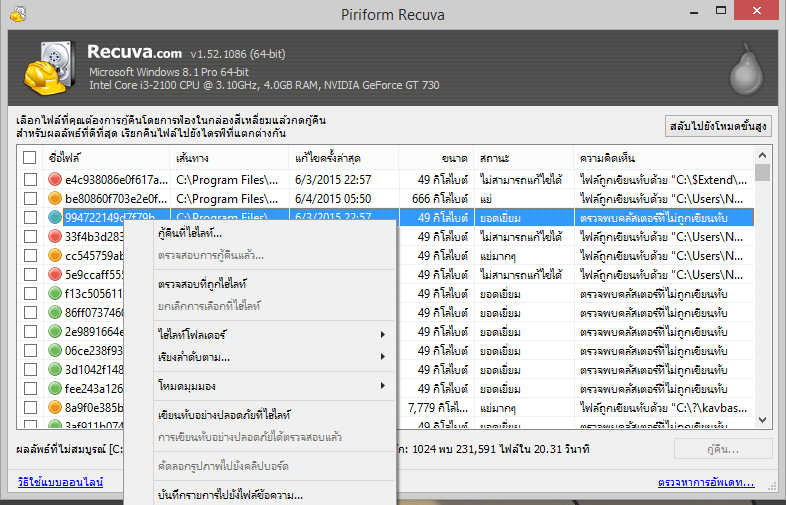Click สลับไปยังโหมดขั้นสูง advanced mode button
Viewport: 786px width, 505px height.
coord(718,126)
